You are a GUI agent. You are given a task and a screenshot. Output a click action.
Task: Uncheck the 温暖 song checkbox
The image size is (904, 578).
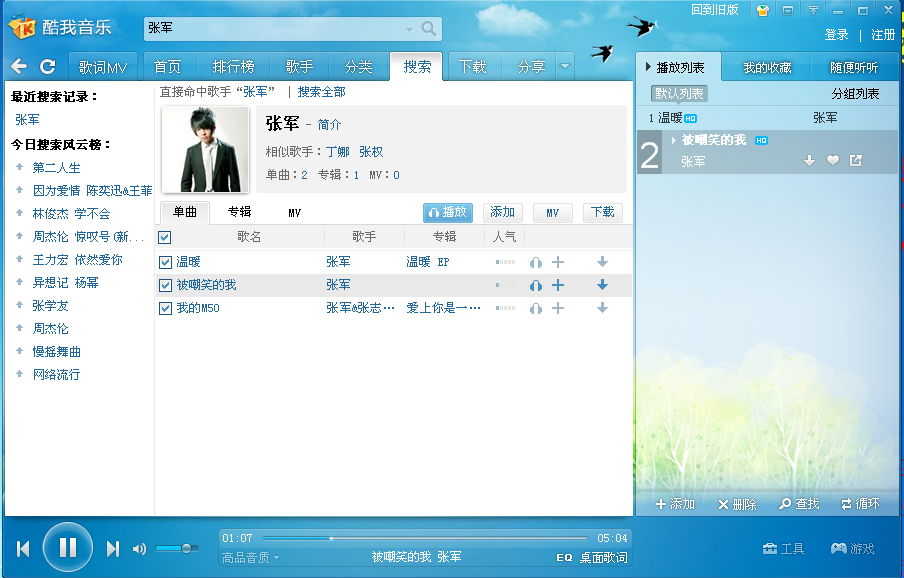[165, 262]
